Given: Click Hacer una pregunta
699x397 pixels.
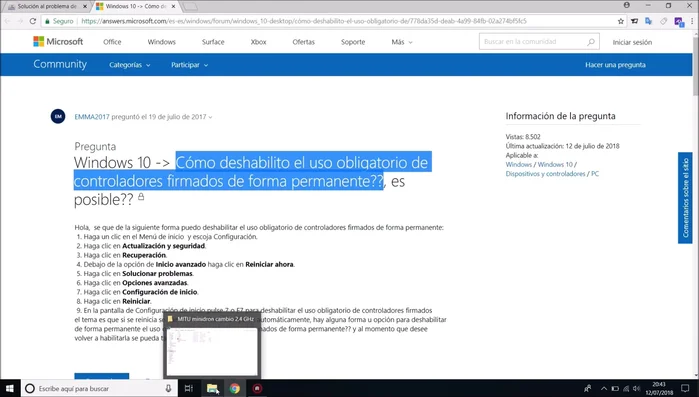Looking at the screenshot, I should (x=615, y=65).
